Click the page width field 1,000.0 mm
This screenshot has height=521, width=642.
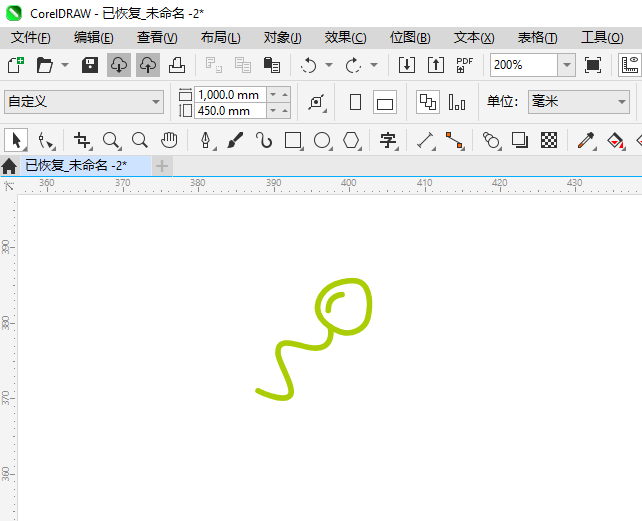tap(231, 95)
